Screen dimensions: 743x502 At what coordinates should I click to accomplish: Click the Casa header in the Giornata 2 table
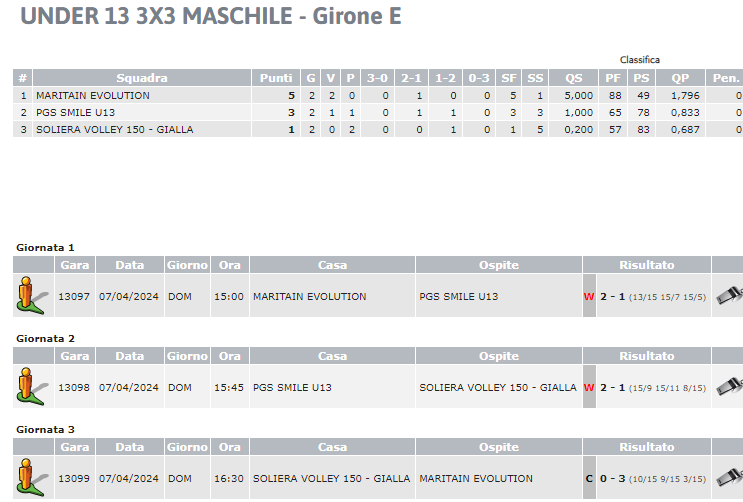click(x=332, y=356)
